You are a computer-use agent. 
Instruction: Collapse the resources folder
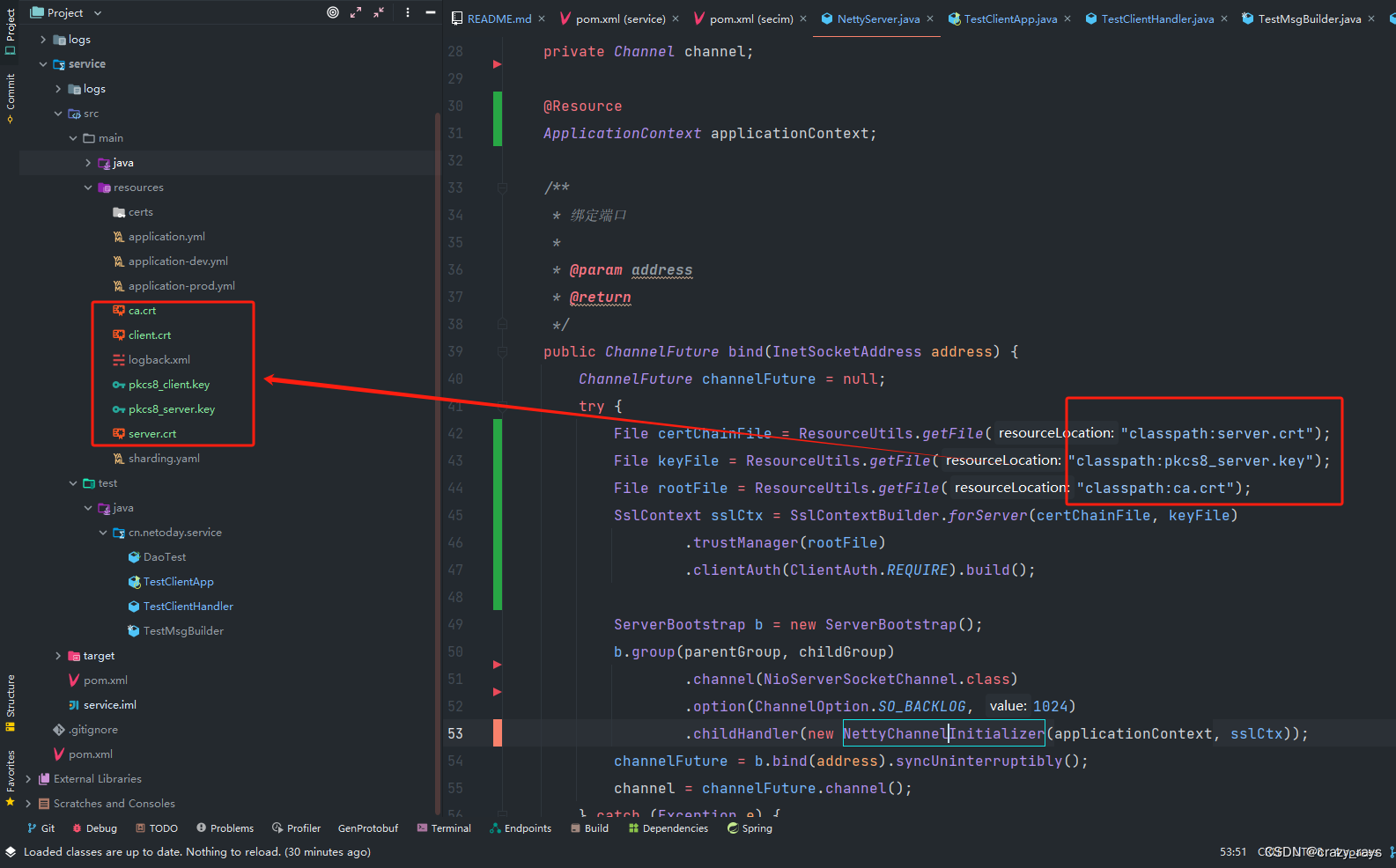click(88, 188)
